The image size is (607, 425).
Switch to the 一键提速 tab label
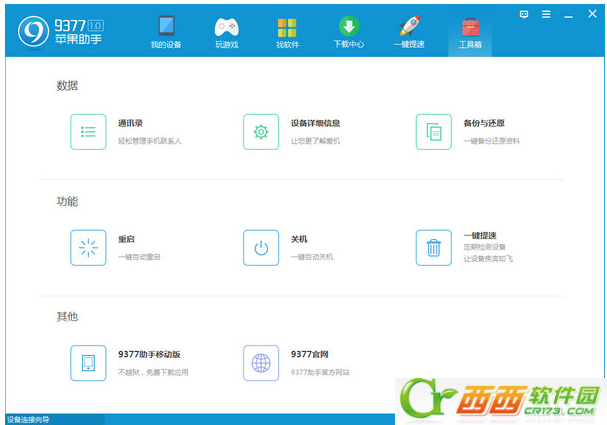(x=409, y=44)
